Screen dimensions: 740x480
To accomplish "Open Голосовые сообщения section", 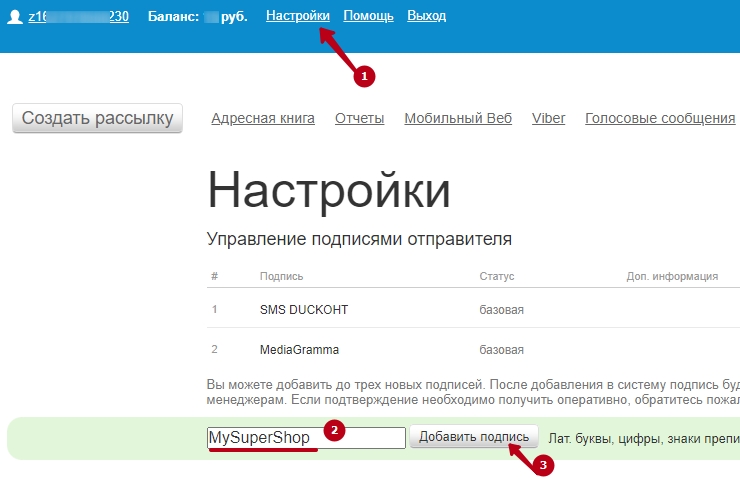I will (x=660, y=118).
